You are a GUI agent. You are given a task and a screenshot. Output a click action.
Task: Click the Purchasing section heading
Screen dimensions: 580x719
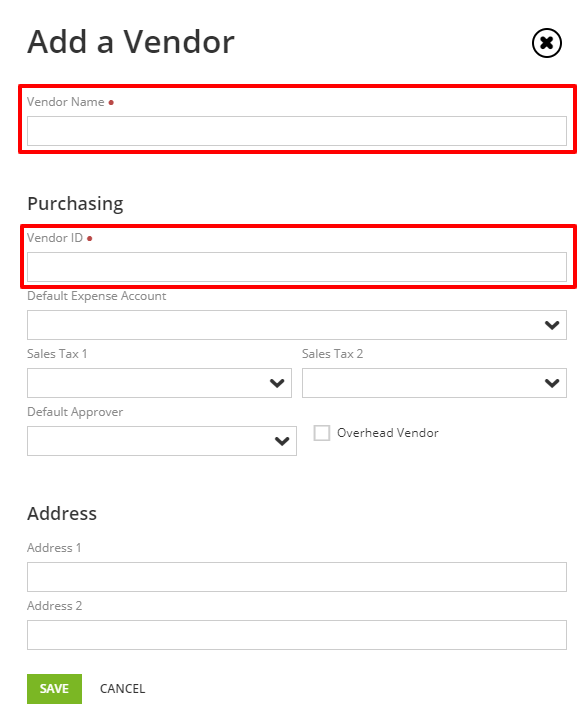pos(75,204)
